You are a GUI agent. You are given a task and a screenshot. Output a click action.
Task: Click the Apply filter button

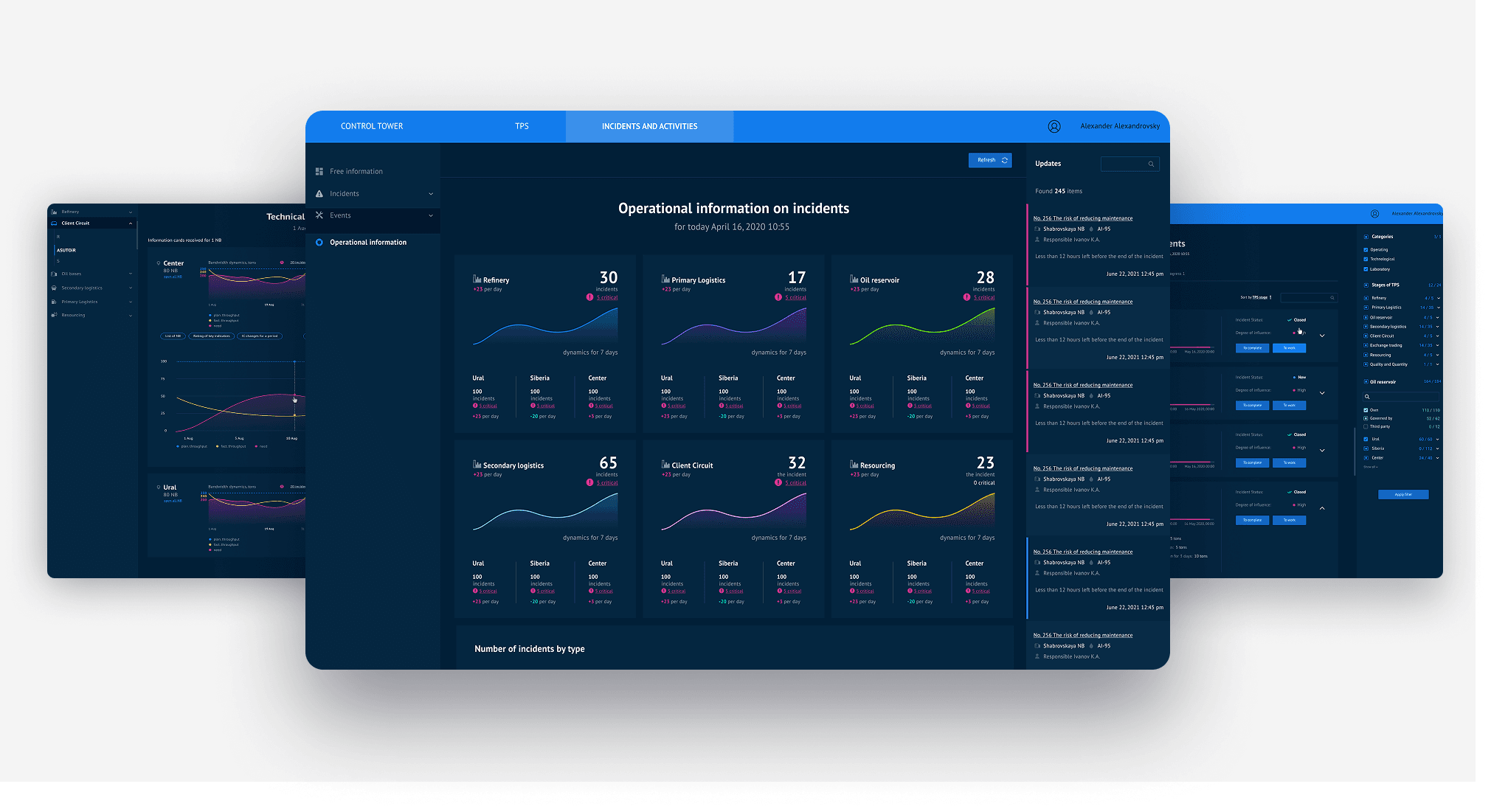click(x=1402, y=494)
